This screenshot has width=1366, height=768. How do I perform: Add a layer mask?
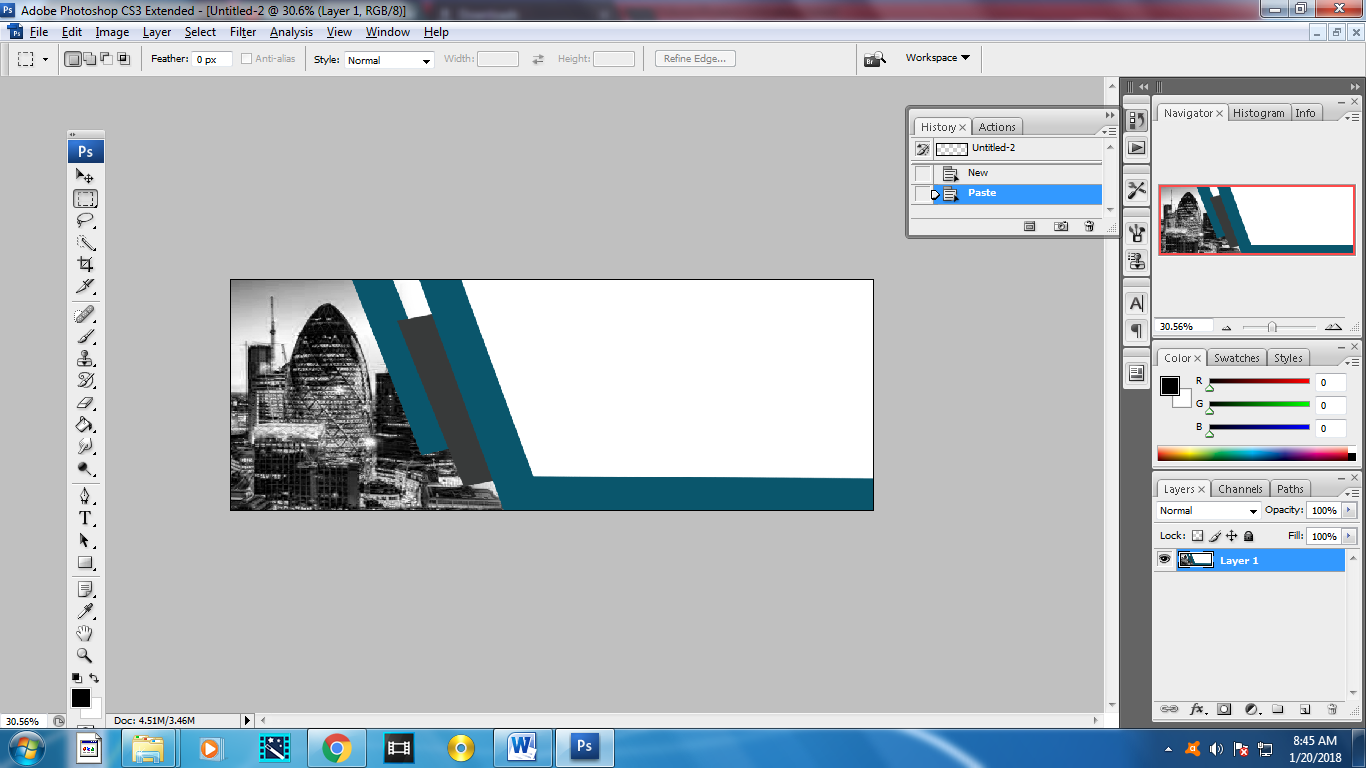tap(1224, 709)
